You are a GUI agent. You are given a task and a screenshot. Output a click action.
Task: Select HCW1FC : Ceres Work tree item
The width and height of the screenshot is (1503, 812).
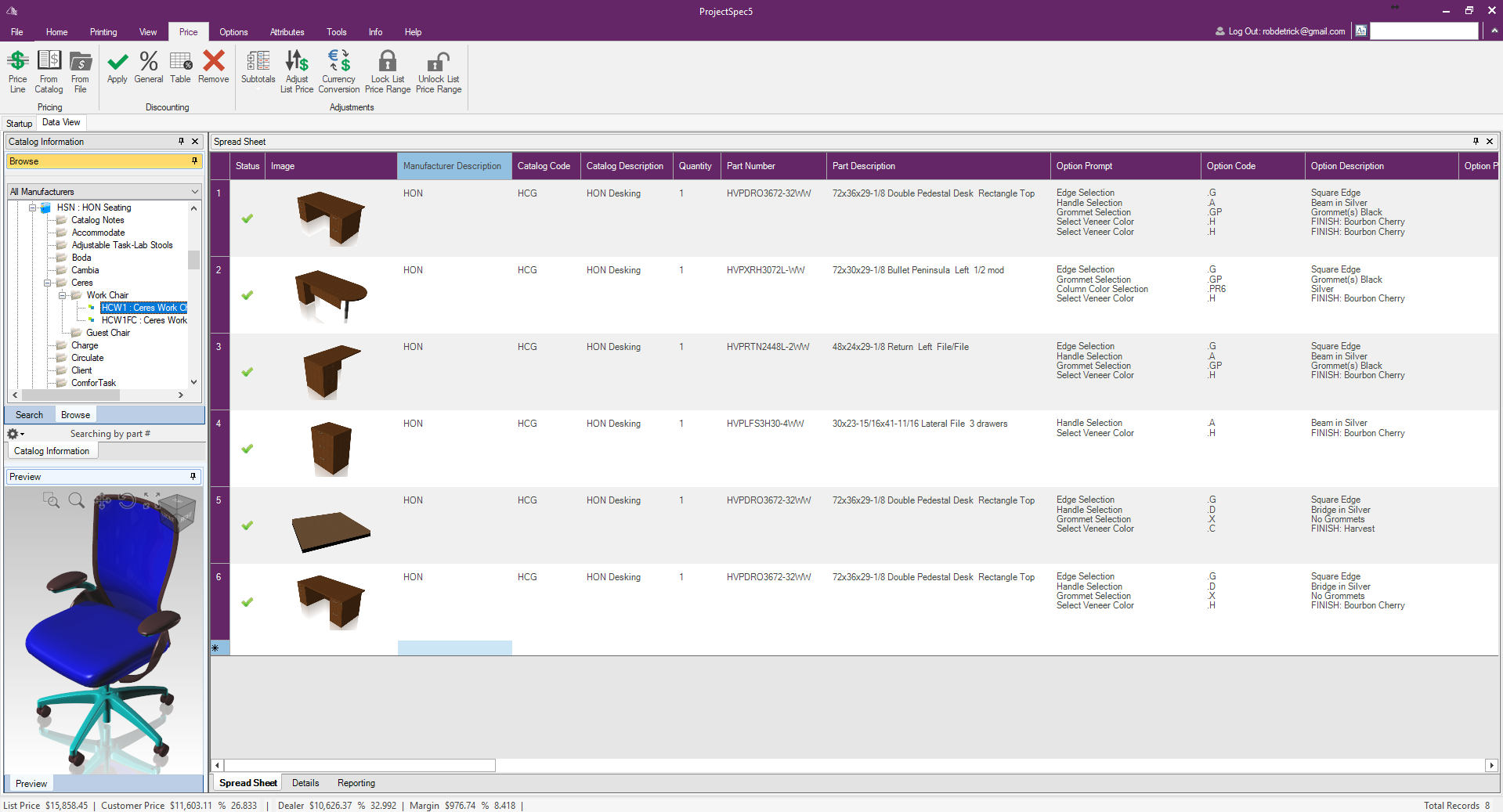coord(144,320)
